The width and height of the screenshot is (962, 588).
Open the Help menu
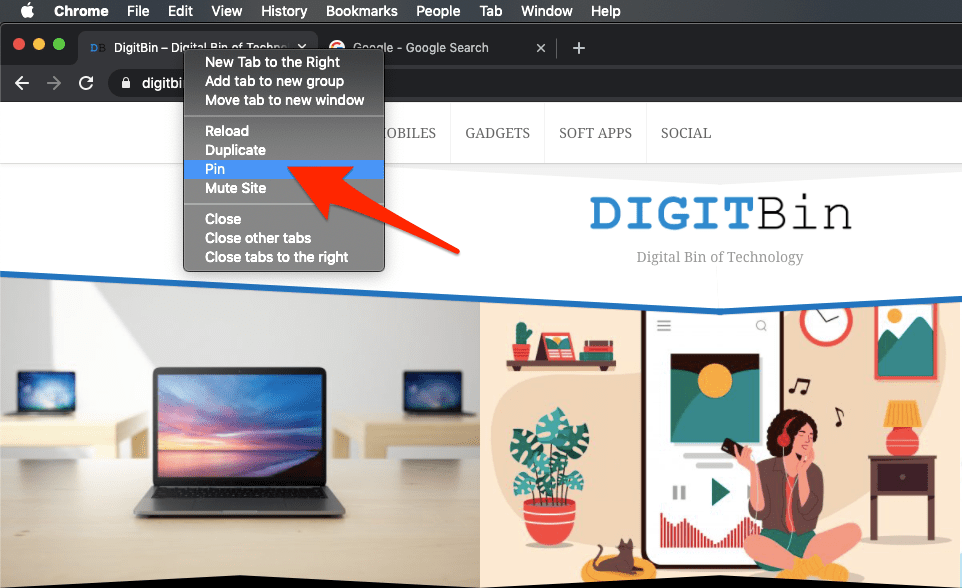tap(606, 11)
